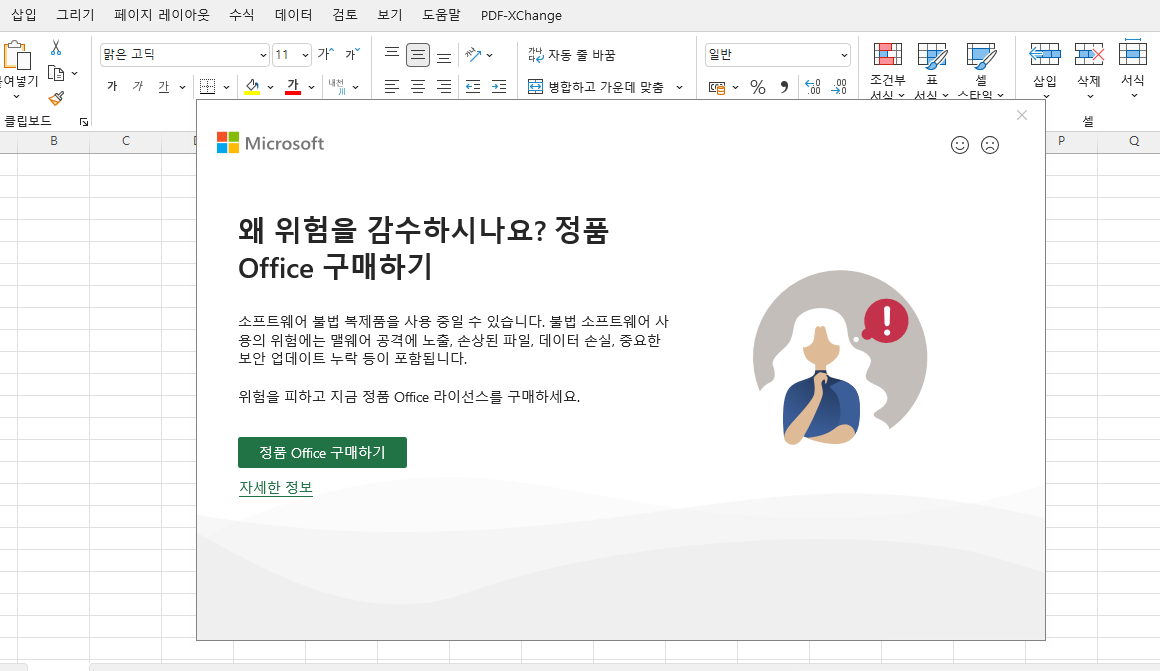1160x671 pixels.
Task: Click 정품 Office 구매하기 green button
Action: click(x=323, y=453)
